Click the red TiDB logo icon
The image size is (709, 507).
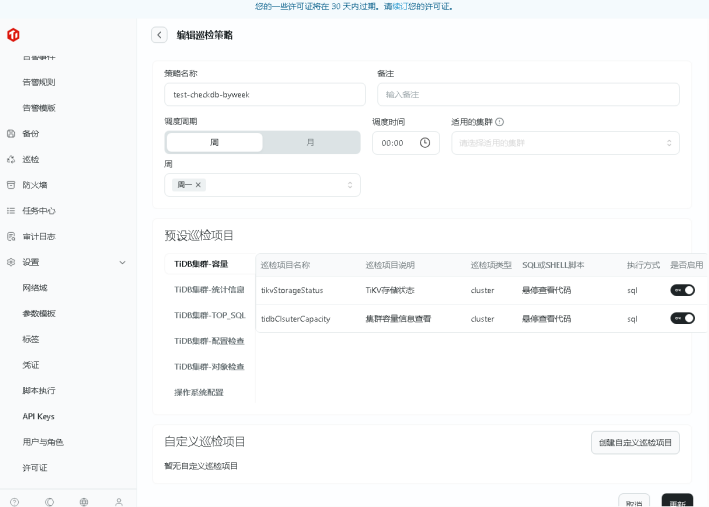coord(13,35)
